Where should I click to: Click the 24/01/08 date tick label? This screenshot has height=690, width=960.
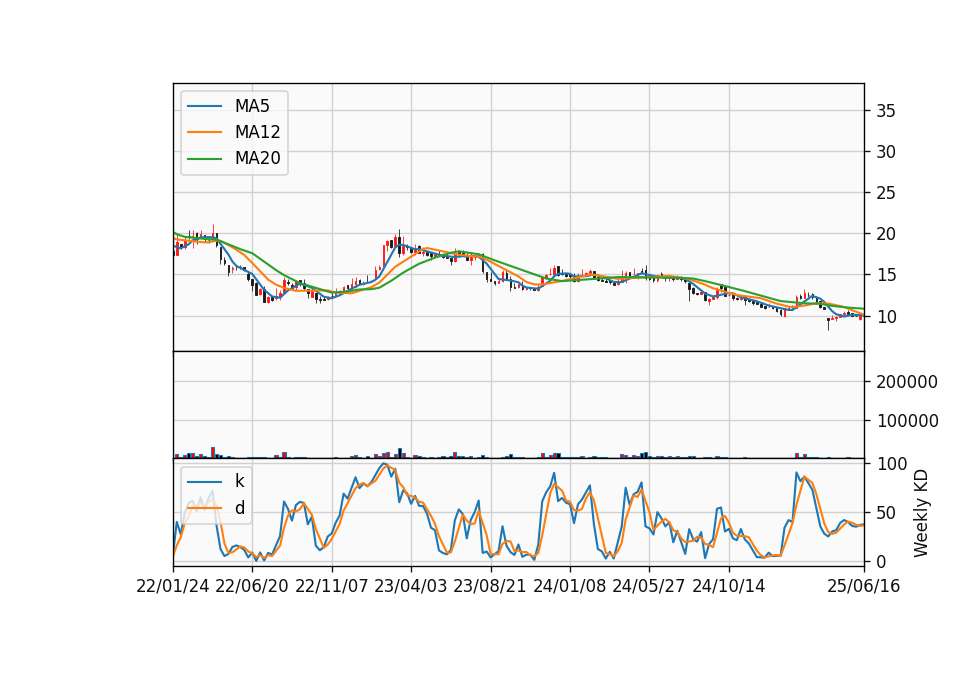569,586
